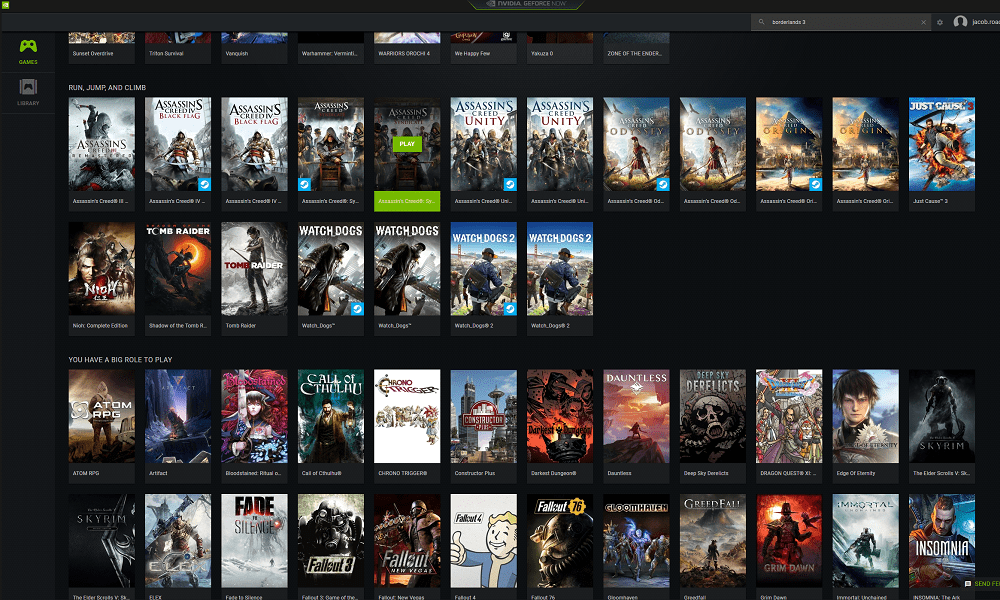Click the Send Feedback button
Viewport: 1000px width, 600px height.
[982, 583]
